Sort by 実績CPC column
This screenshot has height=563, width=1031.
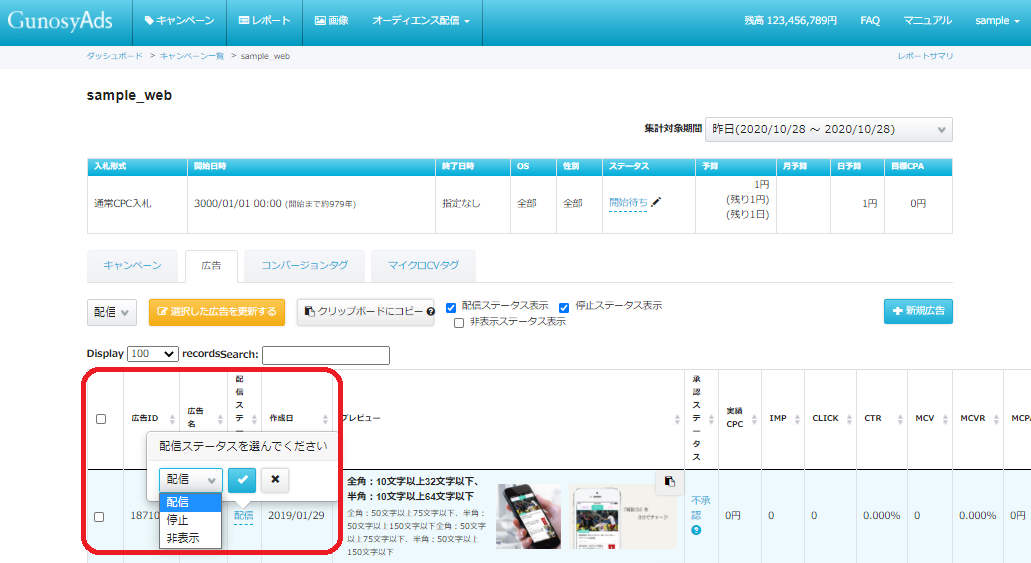[740, 418]
